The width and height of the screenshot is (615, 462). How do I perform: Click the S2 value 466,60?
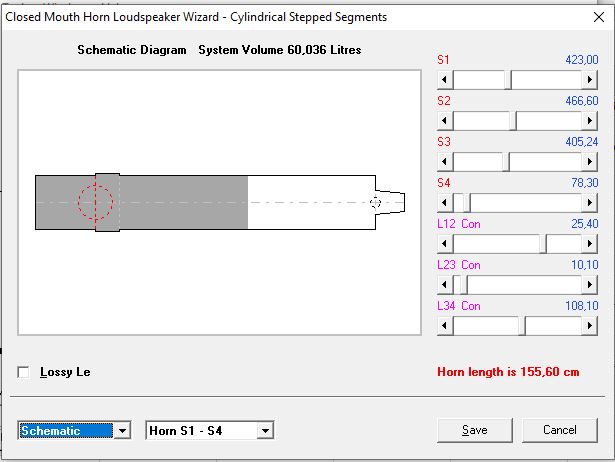[x=582, y=101]
